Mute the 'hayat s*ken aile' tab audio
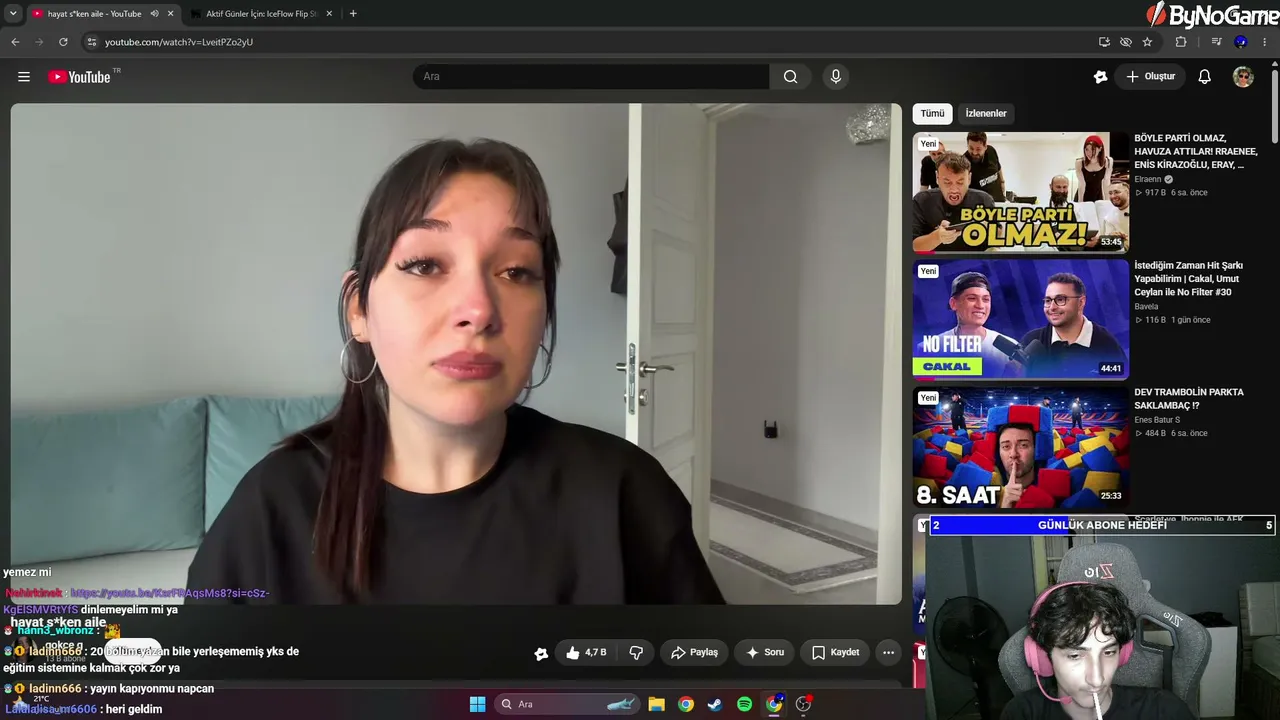Screen dimensions: 1280x720 coord(154,14)
